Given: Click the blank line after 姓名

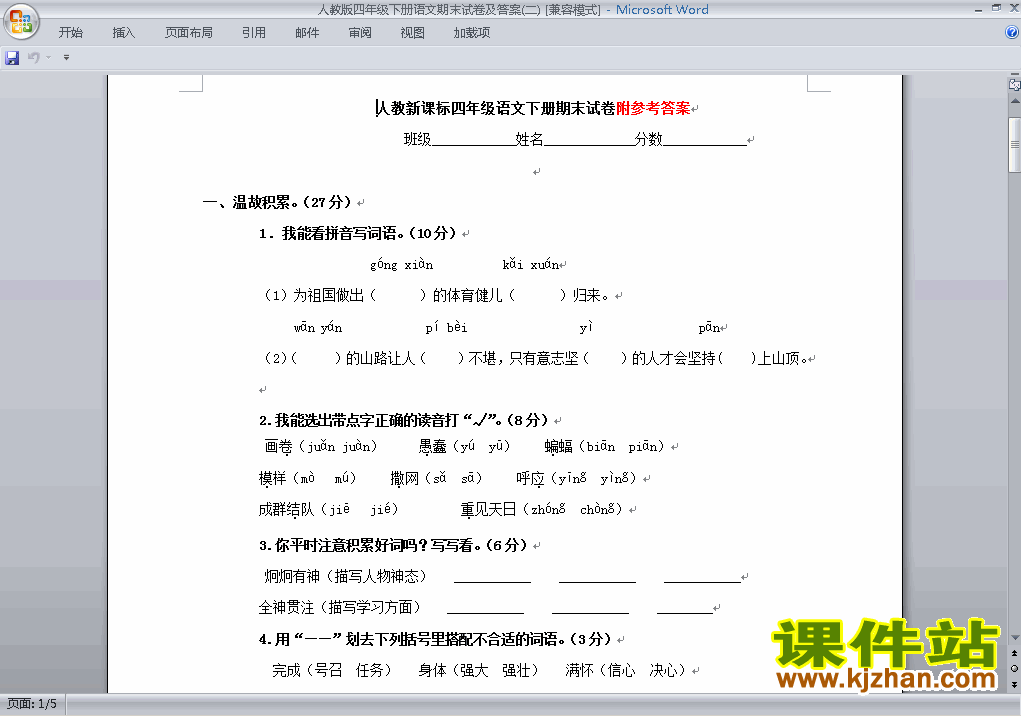Looking at the screenshot, I should [x=589, y=139].
